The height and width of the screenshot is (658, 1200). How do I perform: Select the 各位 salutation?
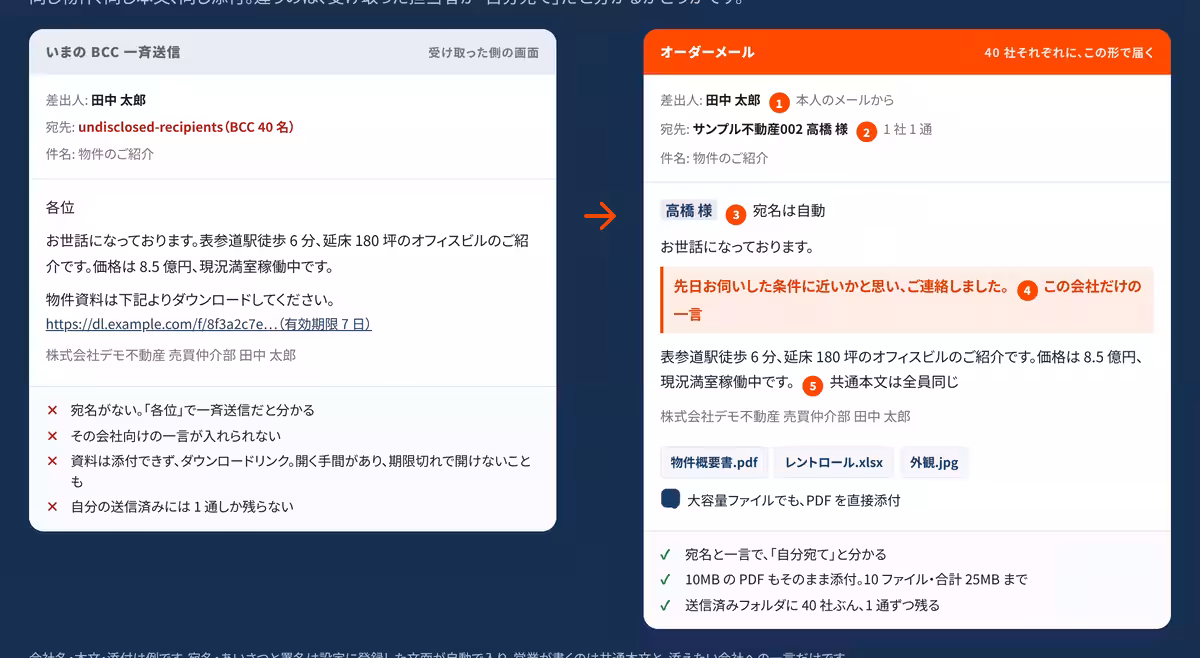pos(60,208)
